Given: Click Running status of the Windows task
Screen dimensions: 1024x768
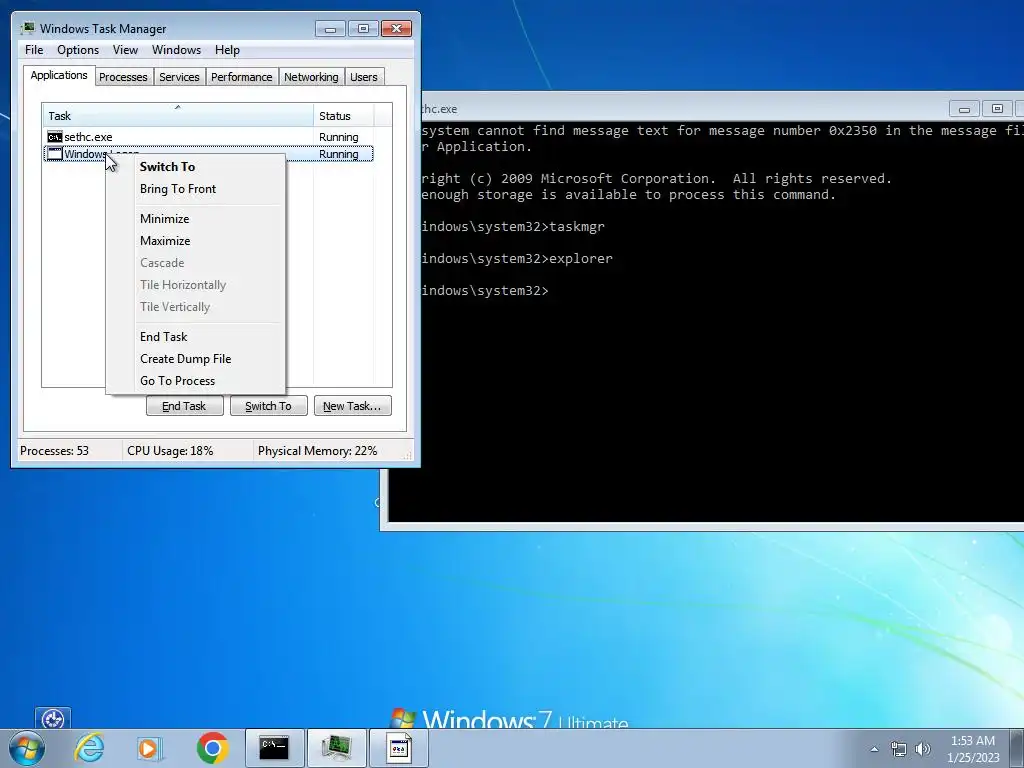Looking at the screenshot, I should 338,154.
